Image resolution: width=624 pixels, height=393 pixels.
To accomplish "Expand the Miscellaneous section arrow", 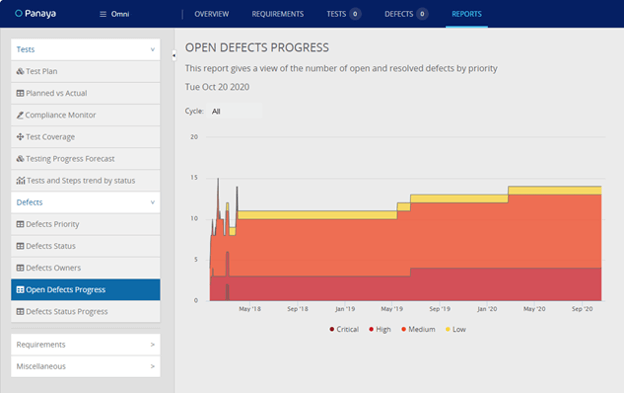I will 152,366.
